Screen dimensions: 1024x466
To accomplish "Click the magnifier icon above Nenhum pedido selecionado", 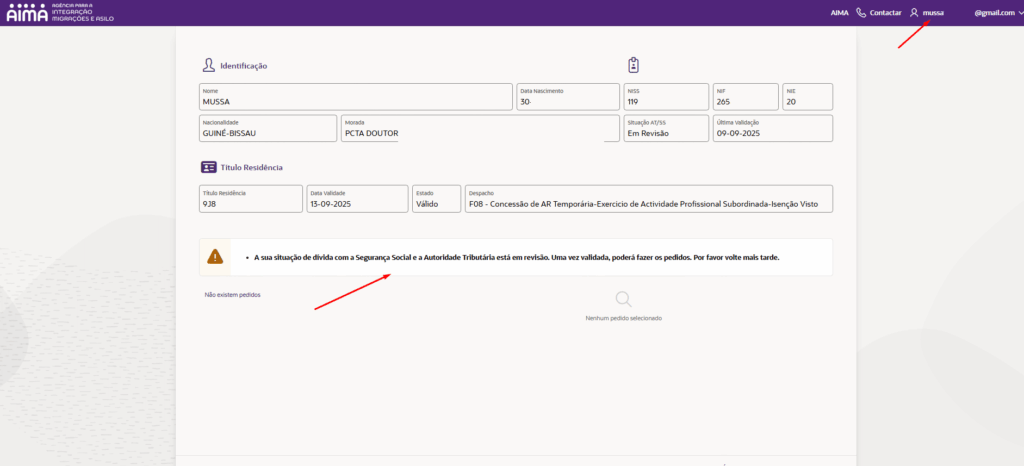I will (624, 299).
